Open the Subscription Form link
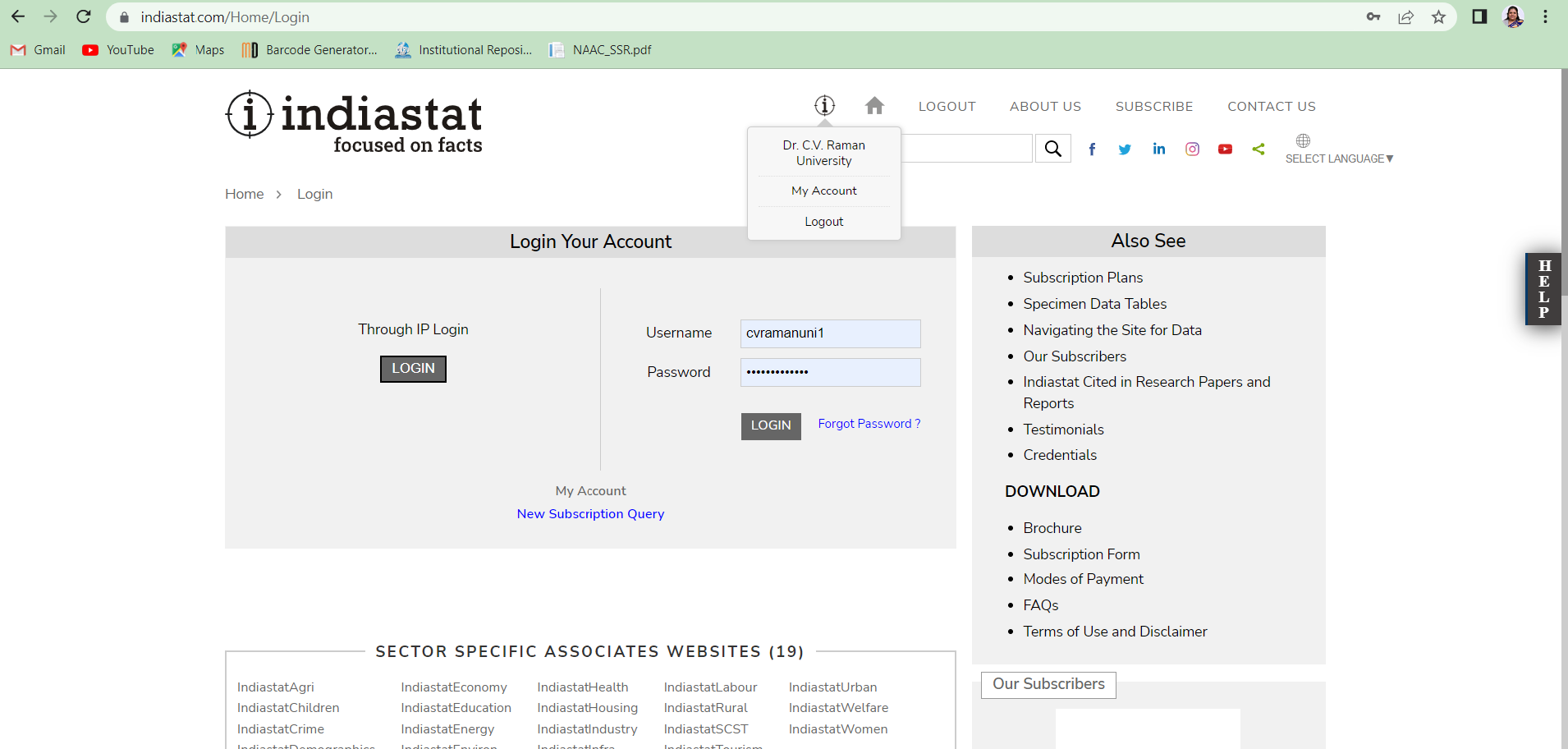 coord(1081,554)
